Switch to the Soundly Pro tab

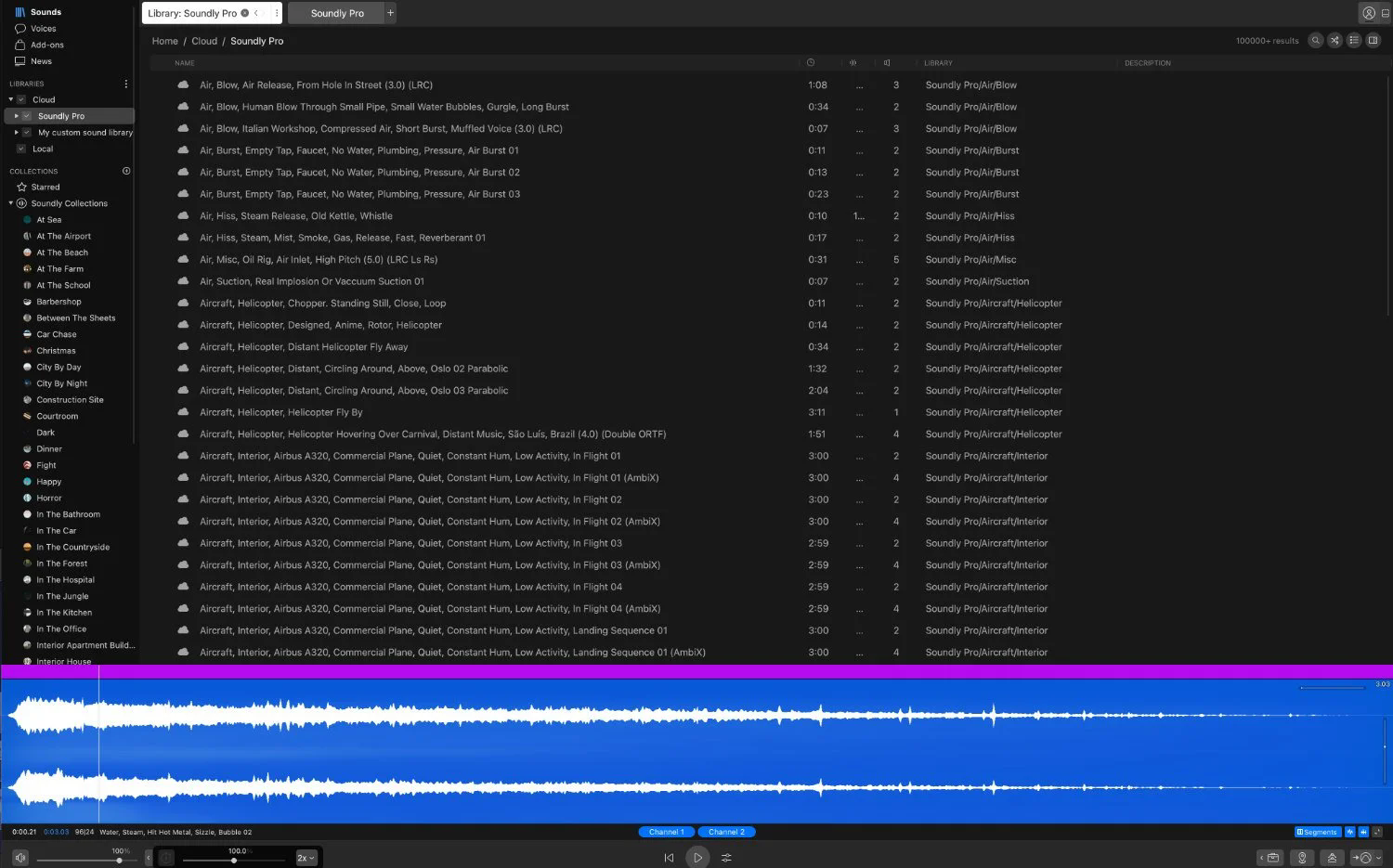tap(337, 13)
